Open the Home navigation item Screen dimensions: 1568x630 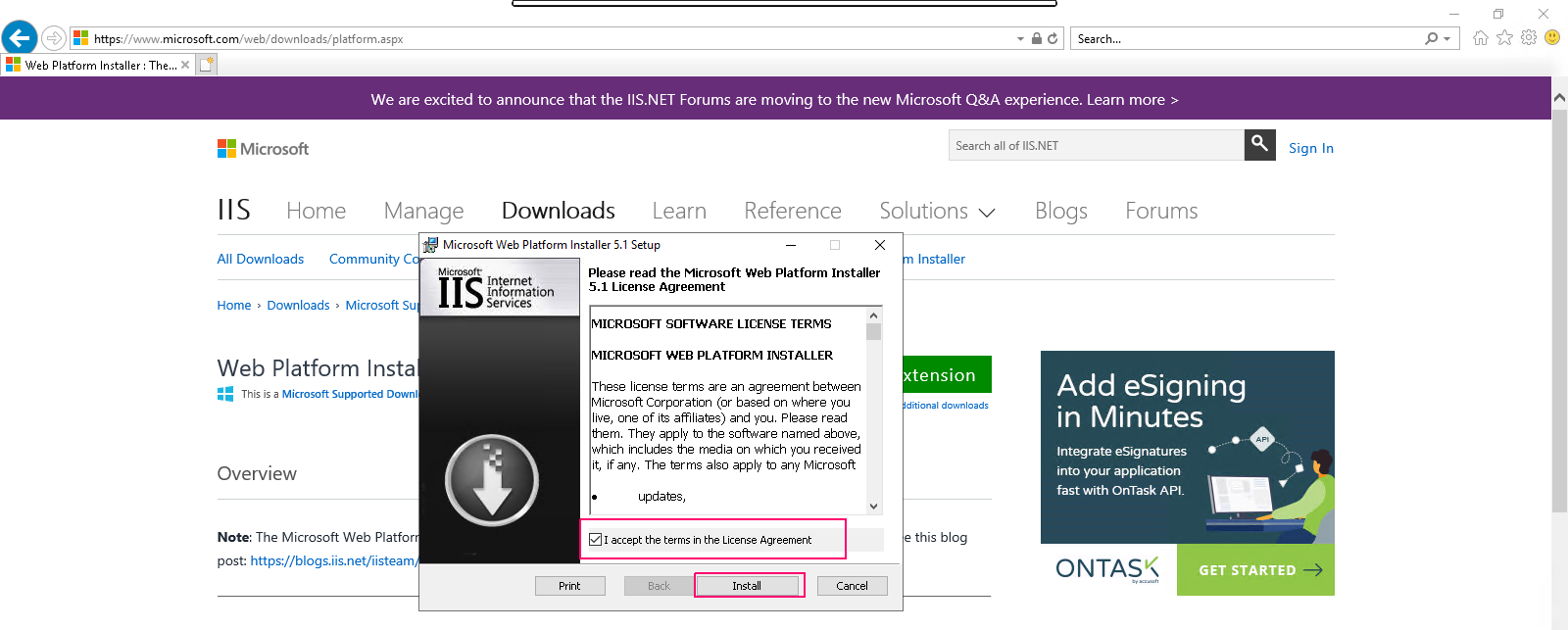tap(316, 211)
